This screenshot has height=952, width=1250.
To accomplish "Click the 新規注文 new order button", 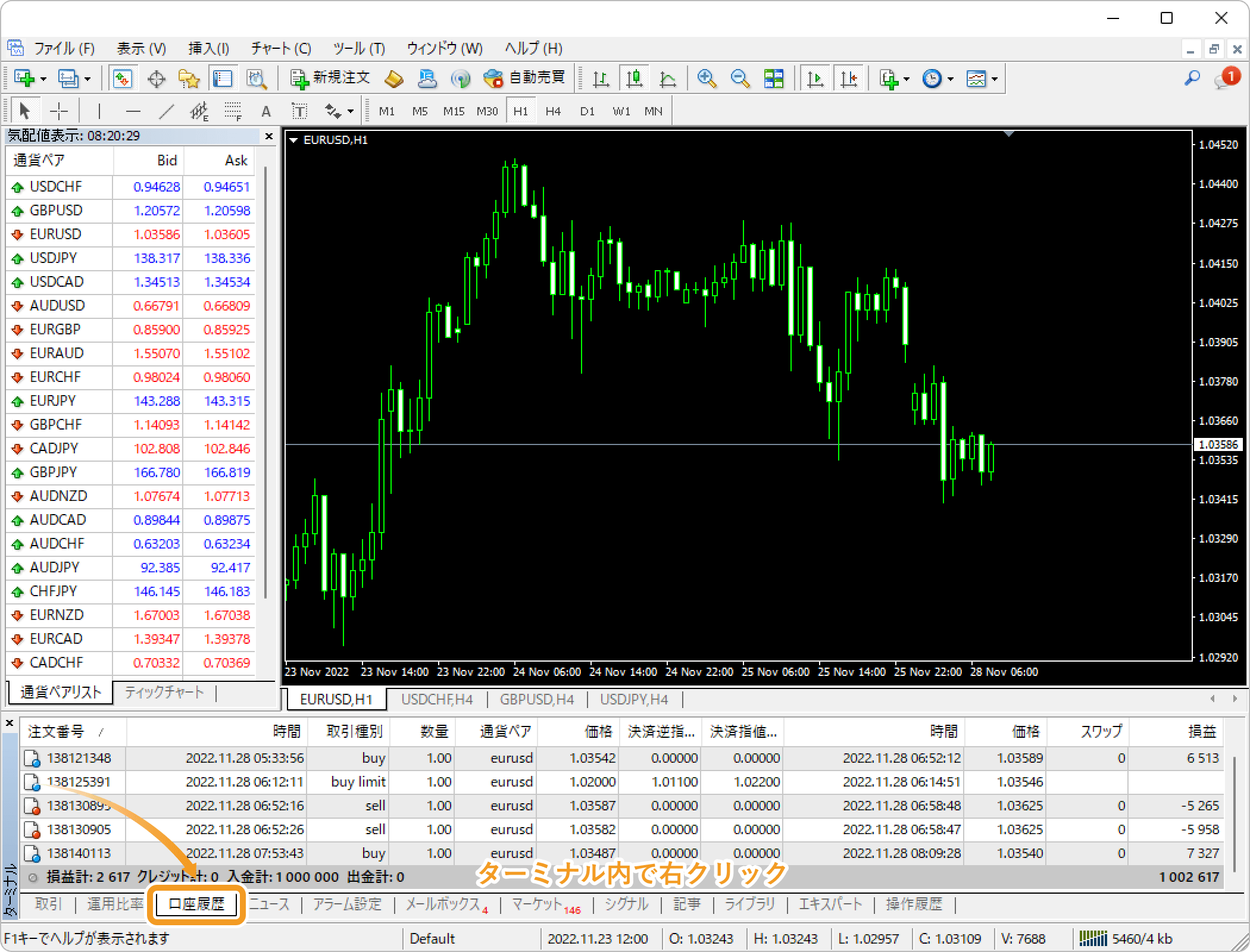I will click(x=330, y=79).
